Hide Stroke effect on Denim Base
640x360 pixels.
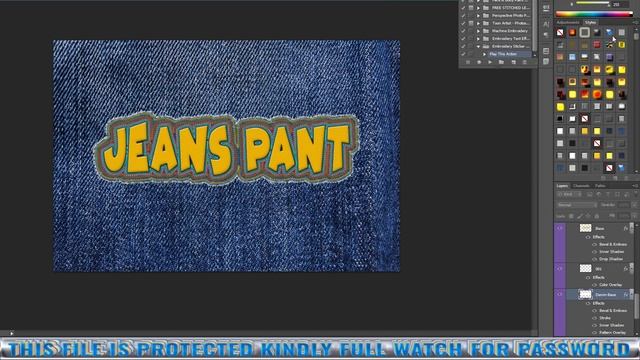(x=594, y=318)
